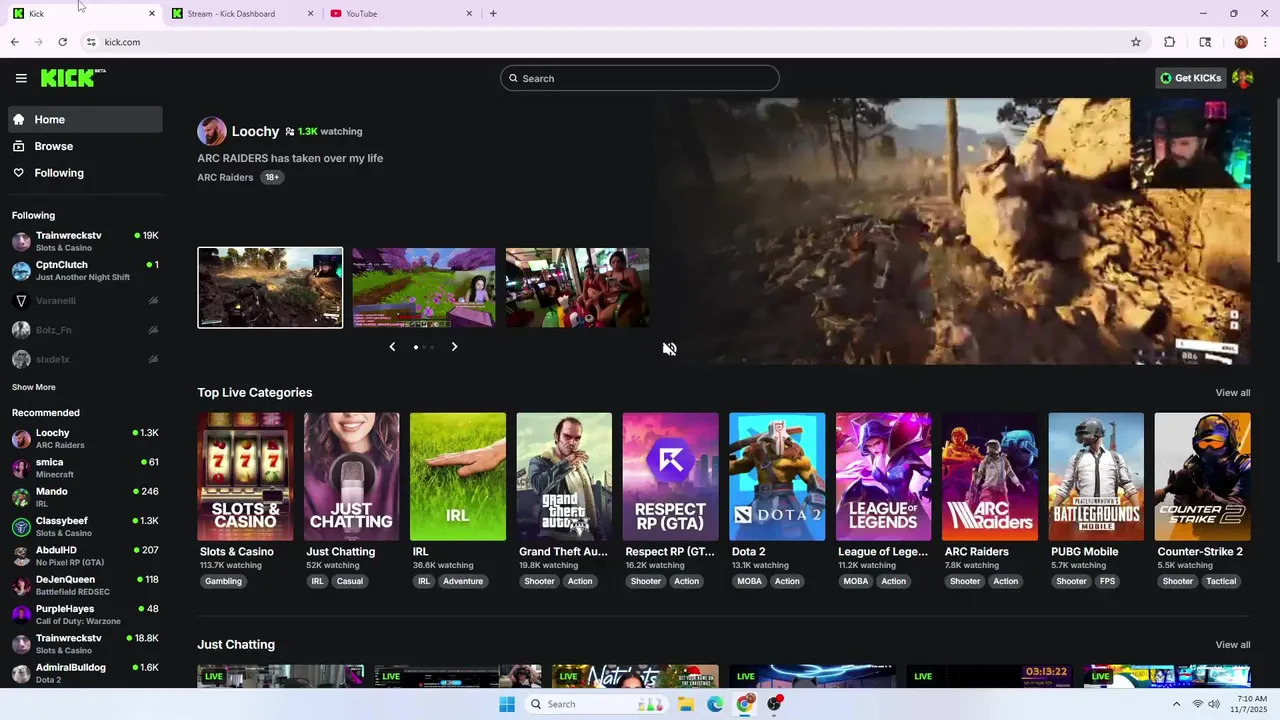Screen dimensions: 1280x720
Task: Reload the page with the refresh icon
Action: tap(62, 42)
